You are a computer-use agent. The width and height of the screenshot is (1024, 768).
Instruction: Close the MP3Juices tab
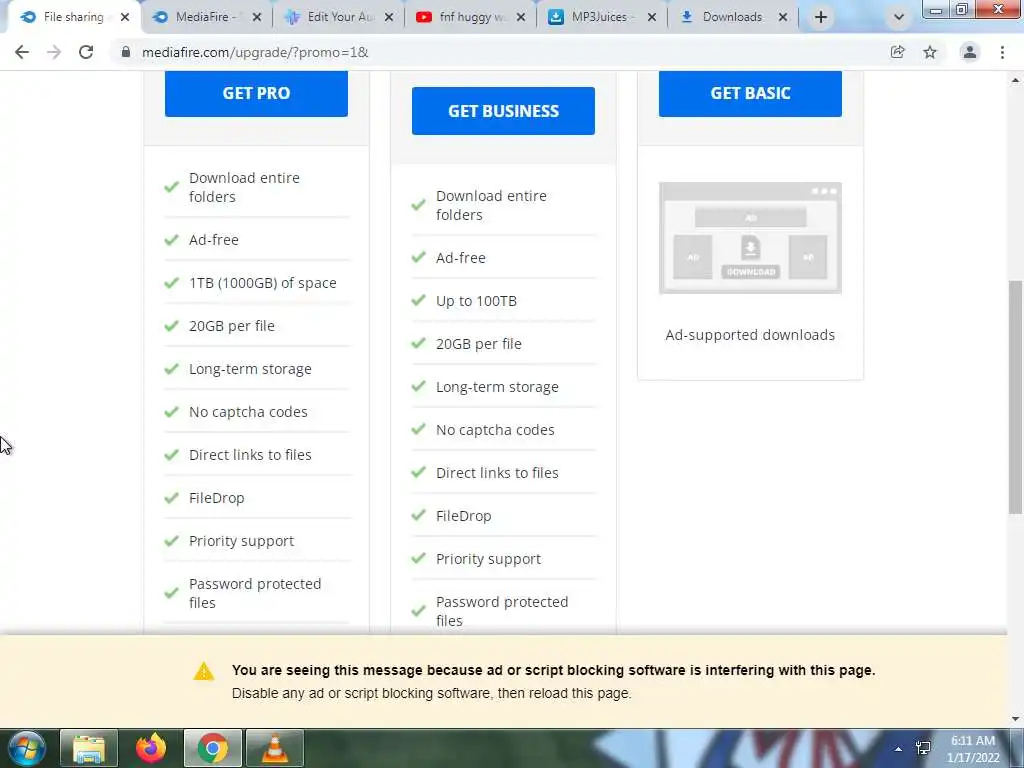tap(651, 18)
